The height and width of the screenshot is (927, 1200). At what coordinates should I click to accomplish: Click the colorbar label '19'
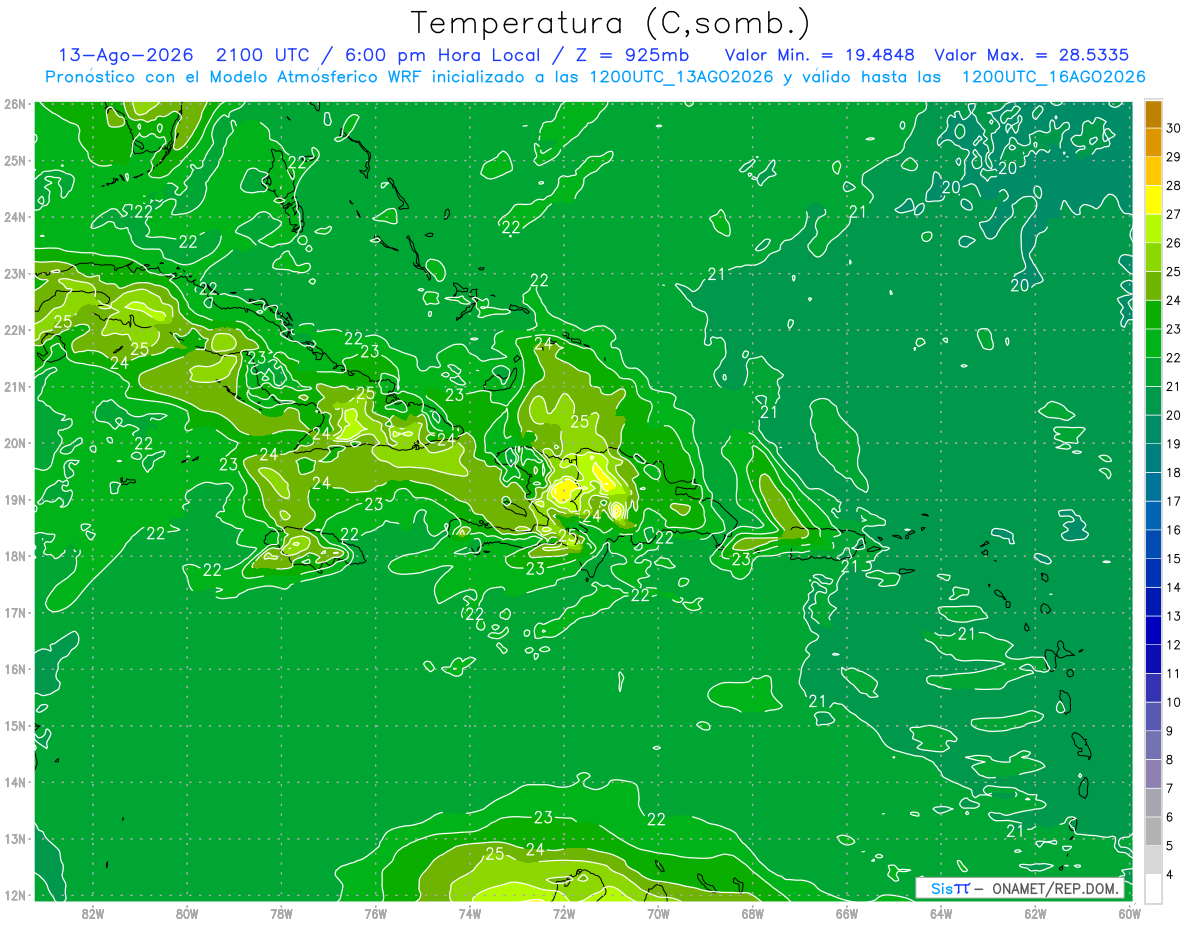[x=1173, y=444]
